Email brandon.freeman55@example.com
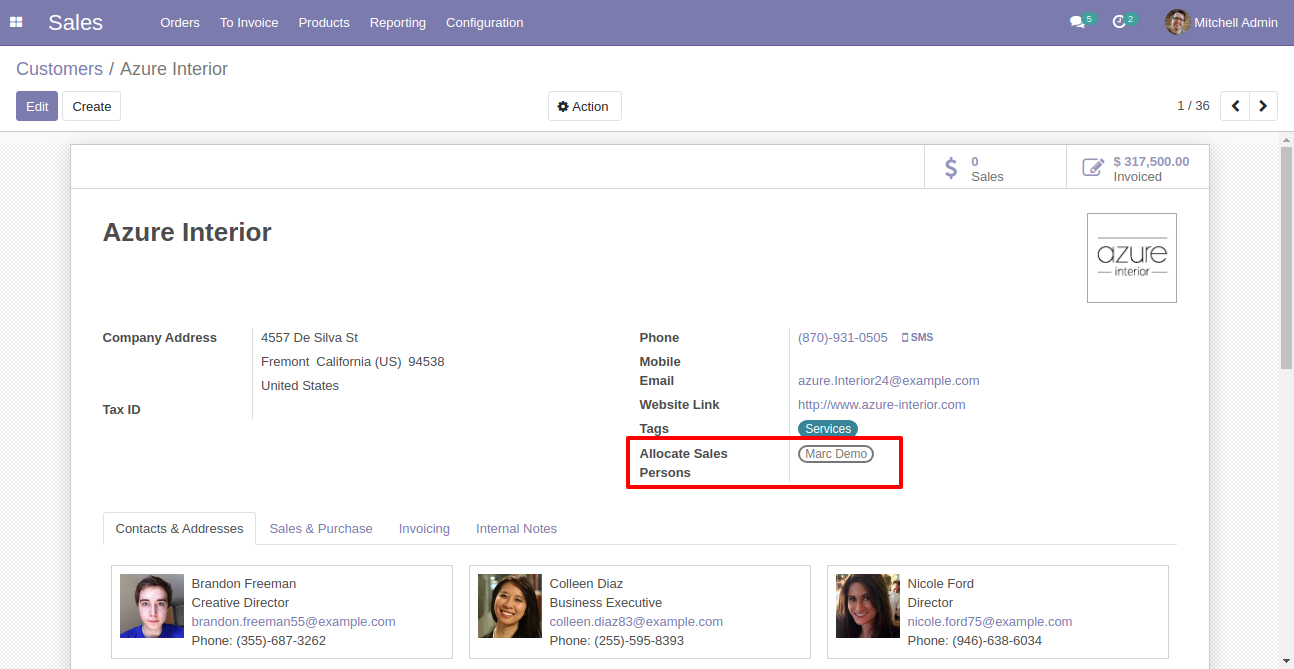 294,622
